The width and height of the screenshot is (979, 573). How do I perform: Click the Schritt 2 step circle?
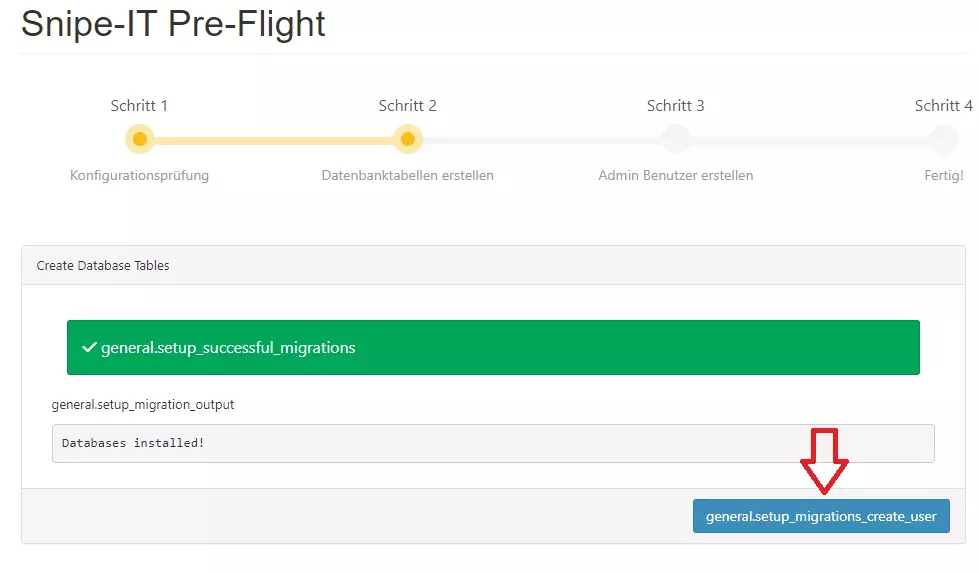pyautogui.click(x=407, y=139)
